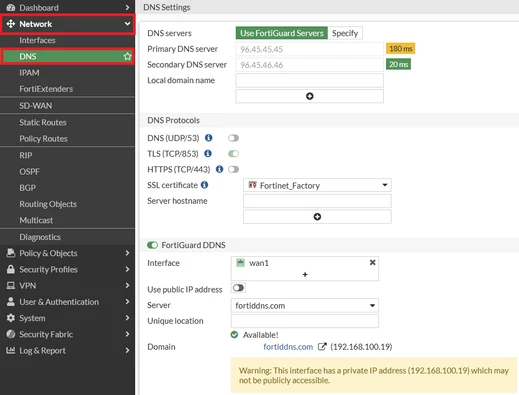The height and width of the screenshot is (395, 519).
Task: Click the Log & Report chart icon
Action: tap(11, 350)
